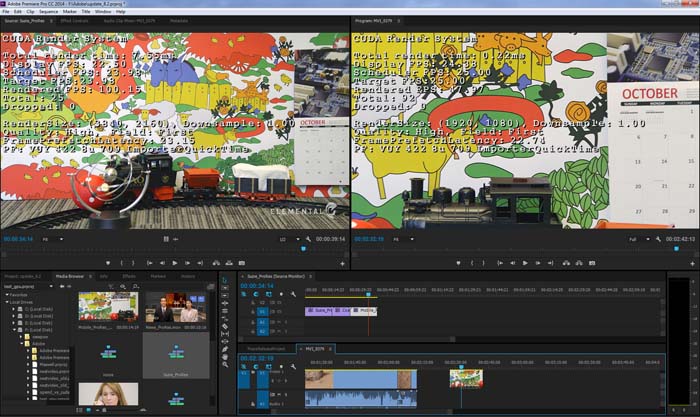Toggle snap in Suzie_ProRes timeline
700x417 pixels.
pyautogui.click(x=256, y=294)
